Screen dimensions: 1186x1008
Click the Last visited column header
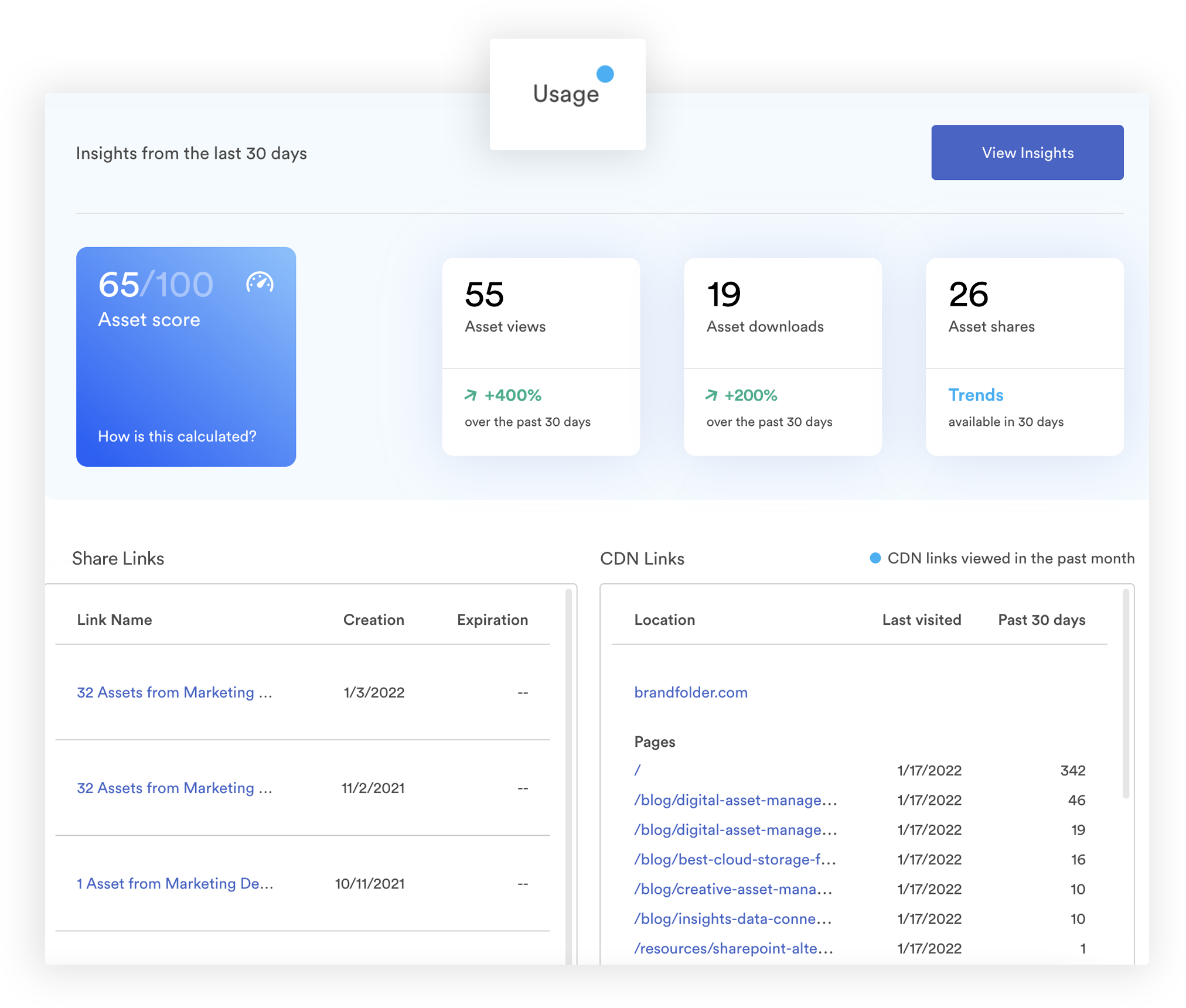click(x=922, y=620)
